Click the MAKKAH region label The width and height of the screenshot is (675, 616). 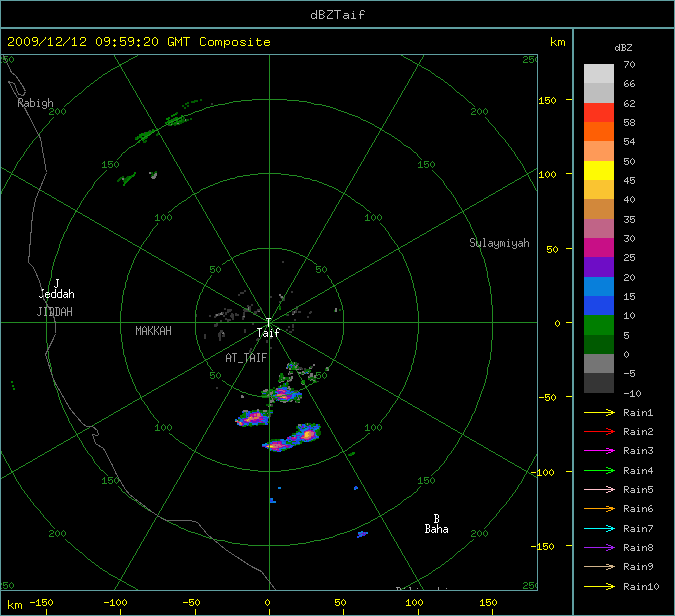click(x=153, y=331)
